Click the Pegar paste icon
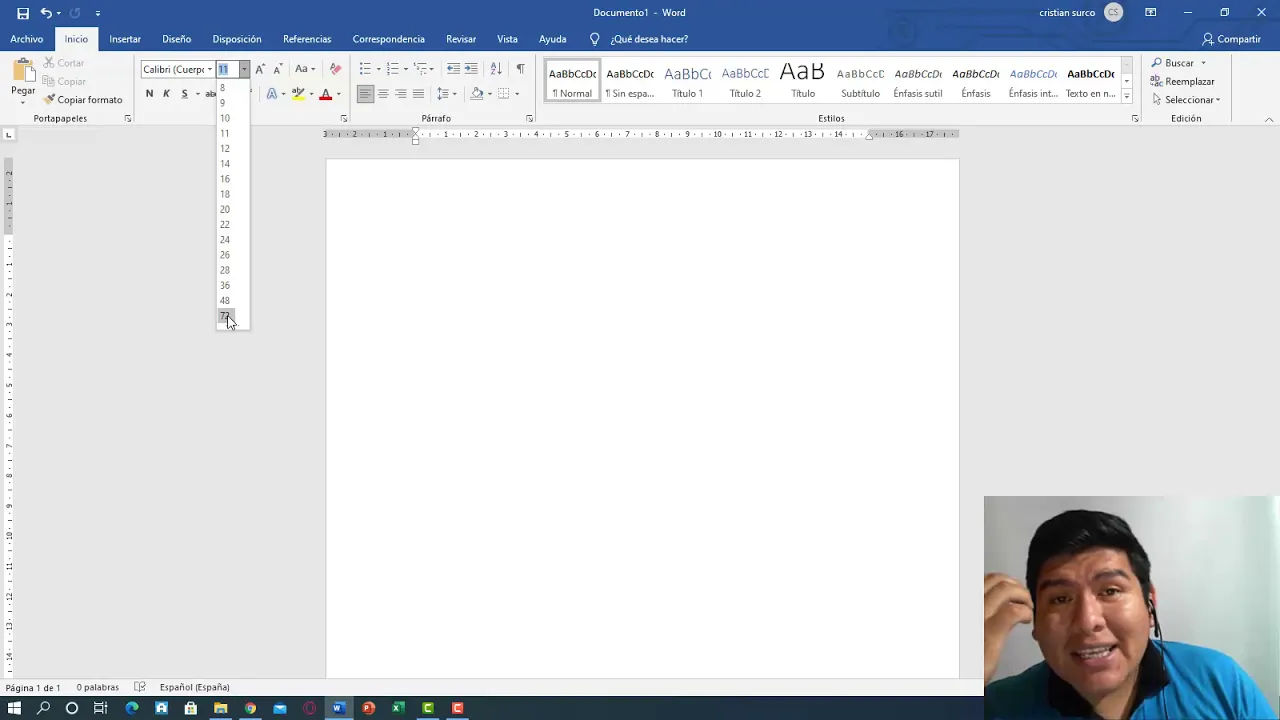Viewport: 1280px width, 720px height. click(23, 70)
